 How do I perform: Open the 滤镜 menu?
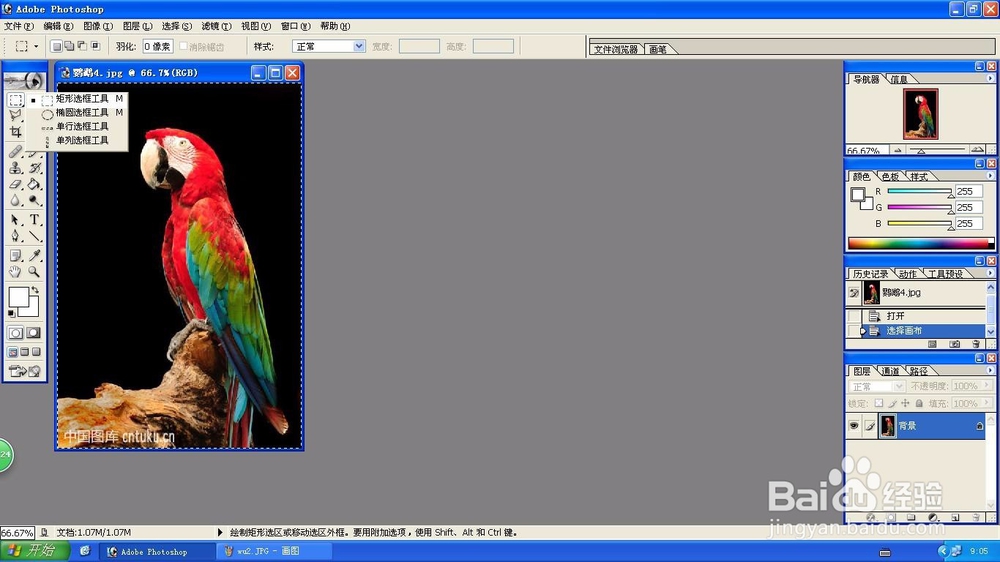click(216, 26)
